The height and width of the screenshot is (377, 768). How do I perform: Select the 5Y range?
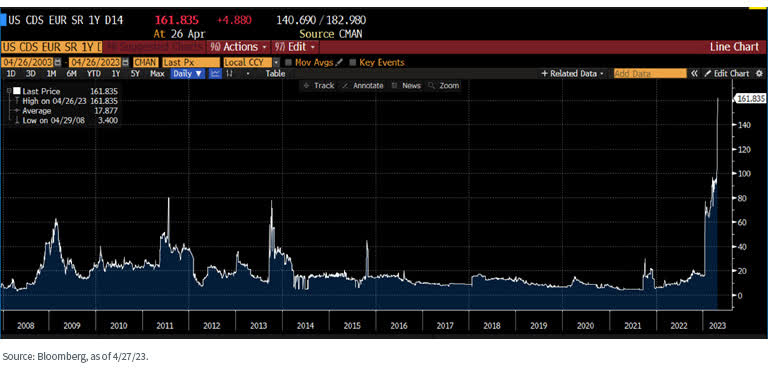135,73
